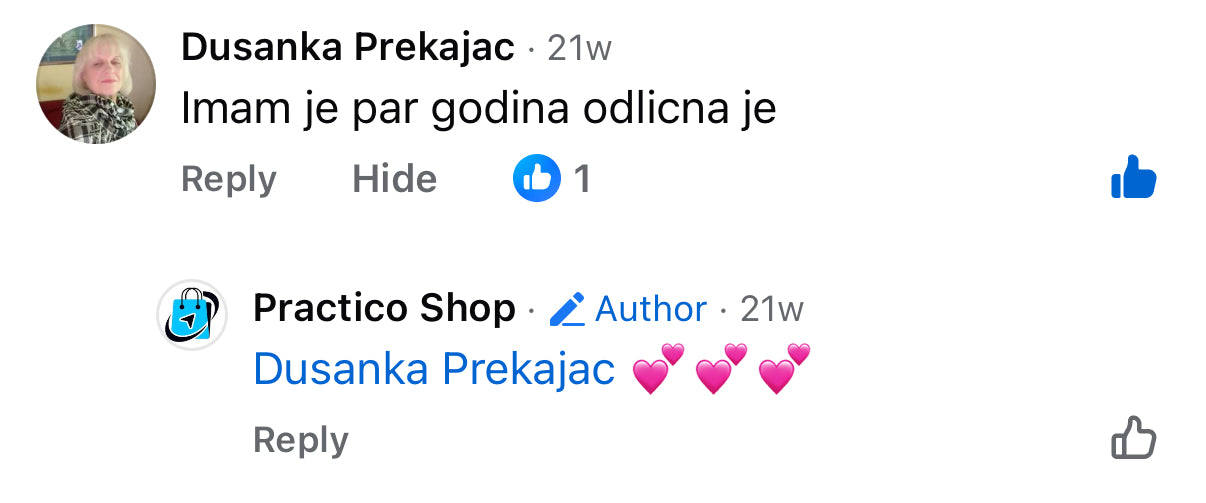The height and width of the screenshot is (503, 1206).
Task: Click the middle pink hearts emoji
Action: 721,369
